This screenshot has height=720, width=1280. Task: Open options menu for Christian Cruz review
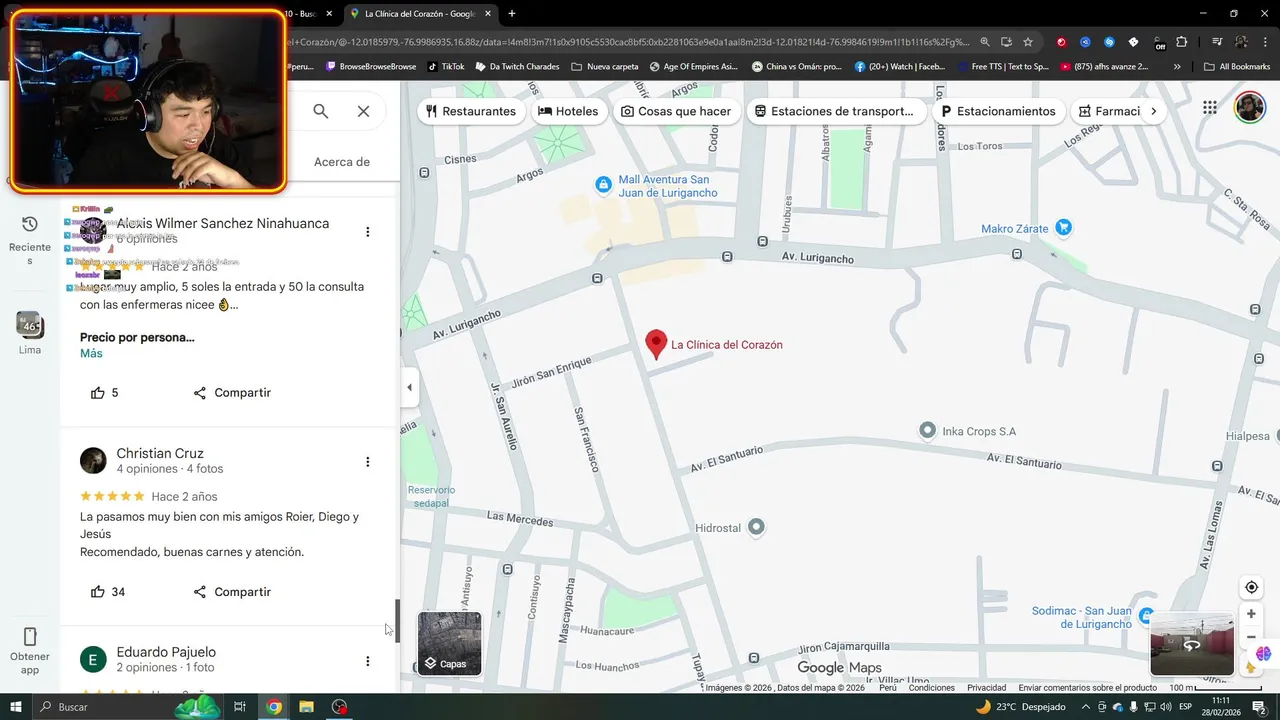(367, 462)
